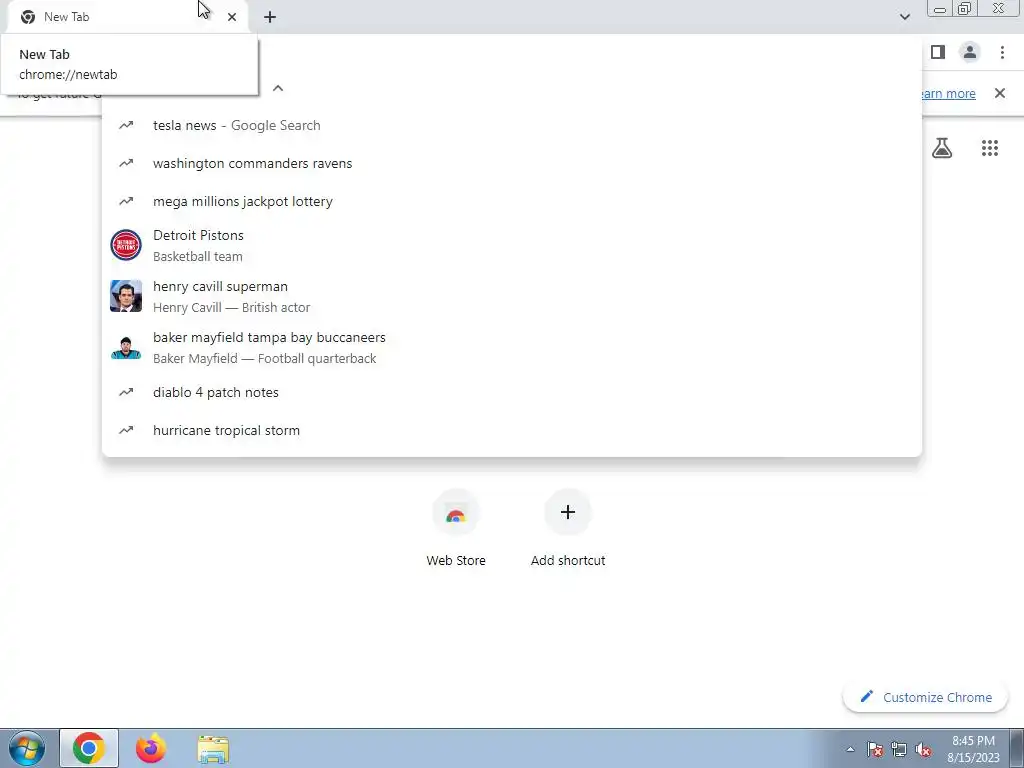This screenshot has height=768, width=1024.
Task: Open Customize Chrome button
Action: pyautogui.click(x=926, y=697)
